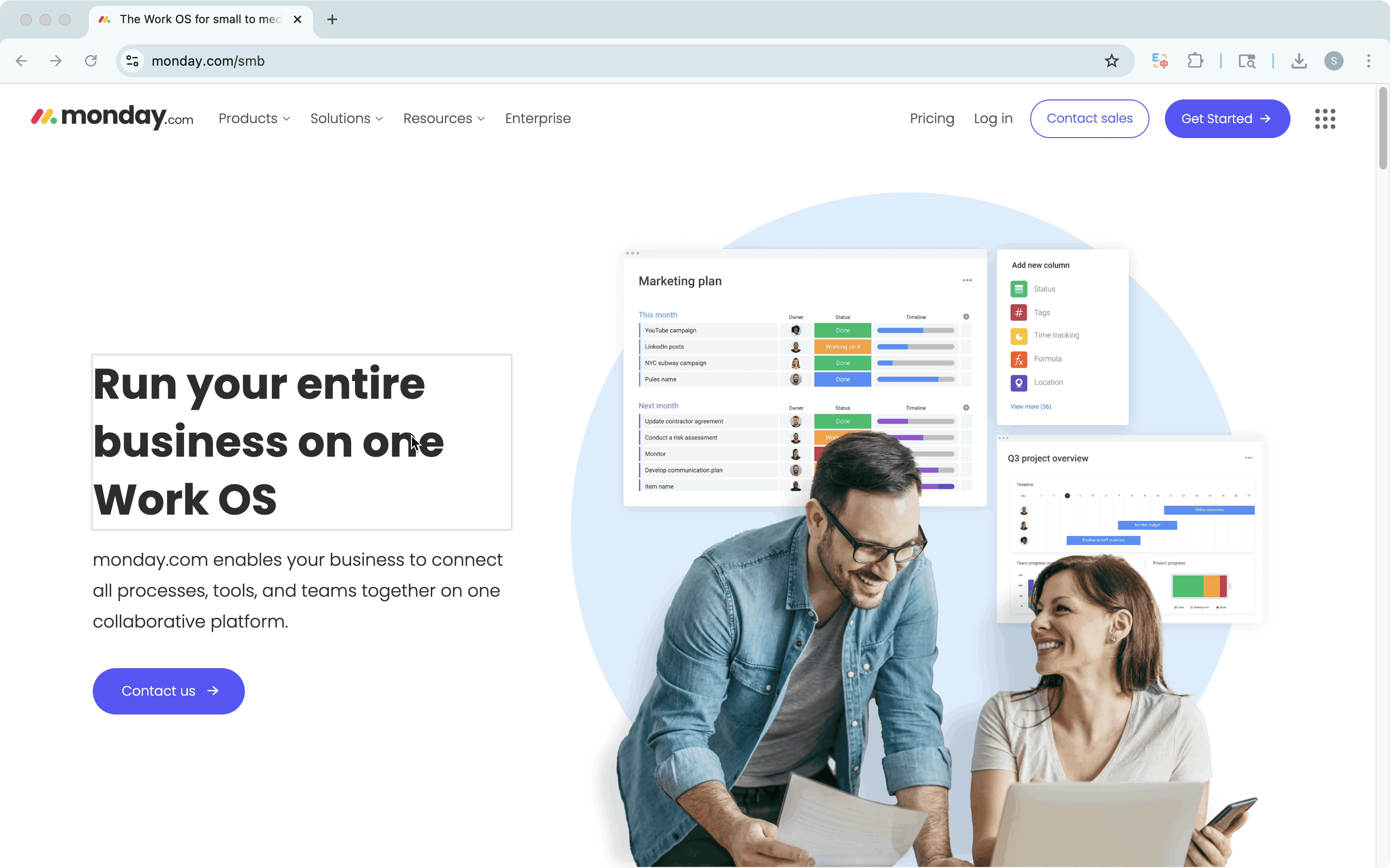Add column to This month group
The height and width of the screenshot is (868, 1390).
point(966,317)
